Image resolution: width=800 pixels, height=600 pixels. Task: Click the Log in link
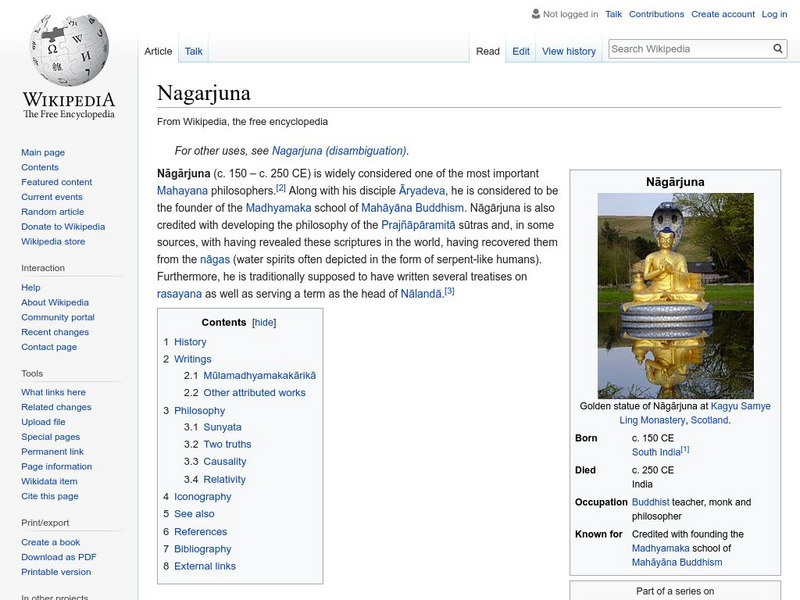774,14
